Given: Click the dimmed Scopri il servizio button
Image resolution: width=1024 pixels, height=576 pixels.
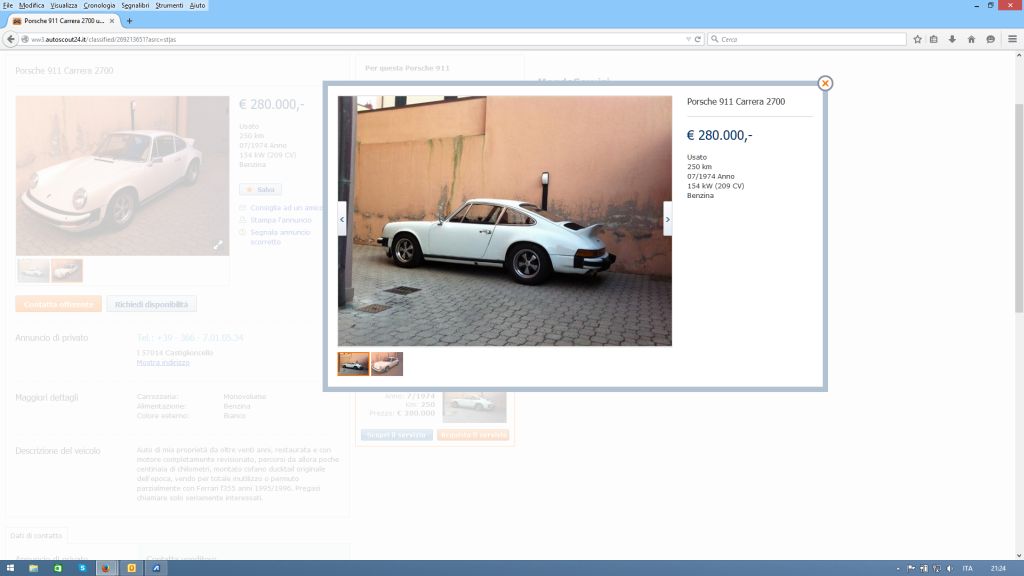Looking at the screenshot, I should click(x=396, y=435).
